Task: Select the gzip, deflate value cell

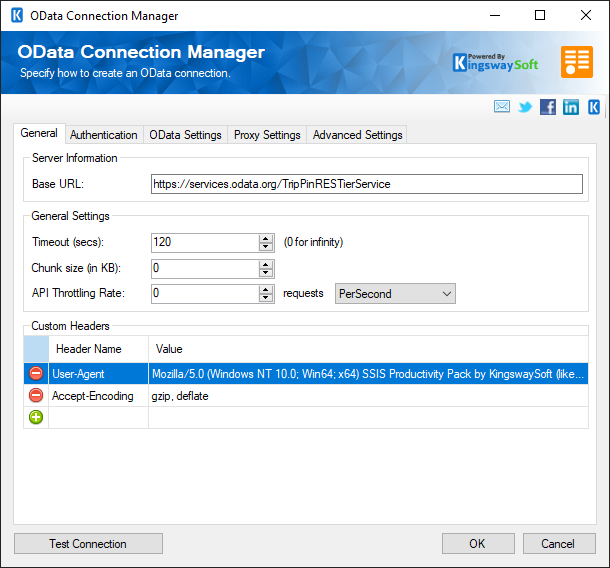Action: pyautogui.click(x=368, y=396)
